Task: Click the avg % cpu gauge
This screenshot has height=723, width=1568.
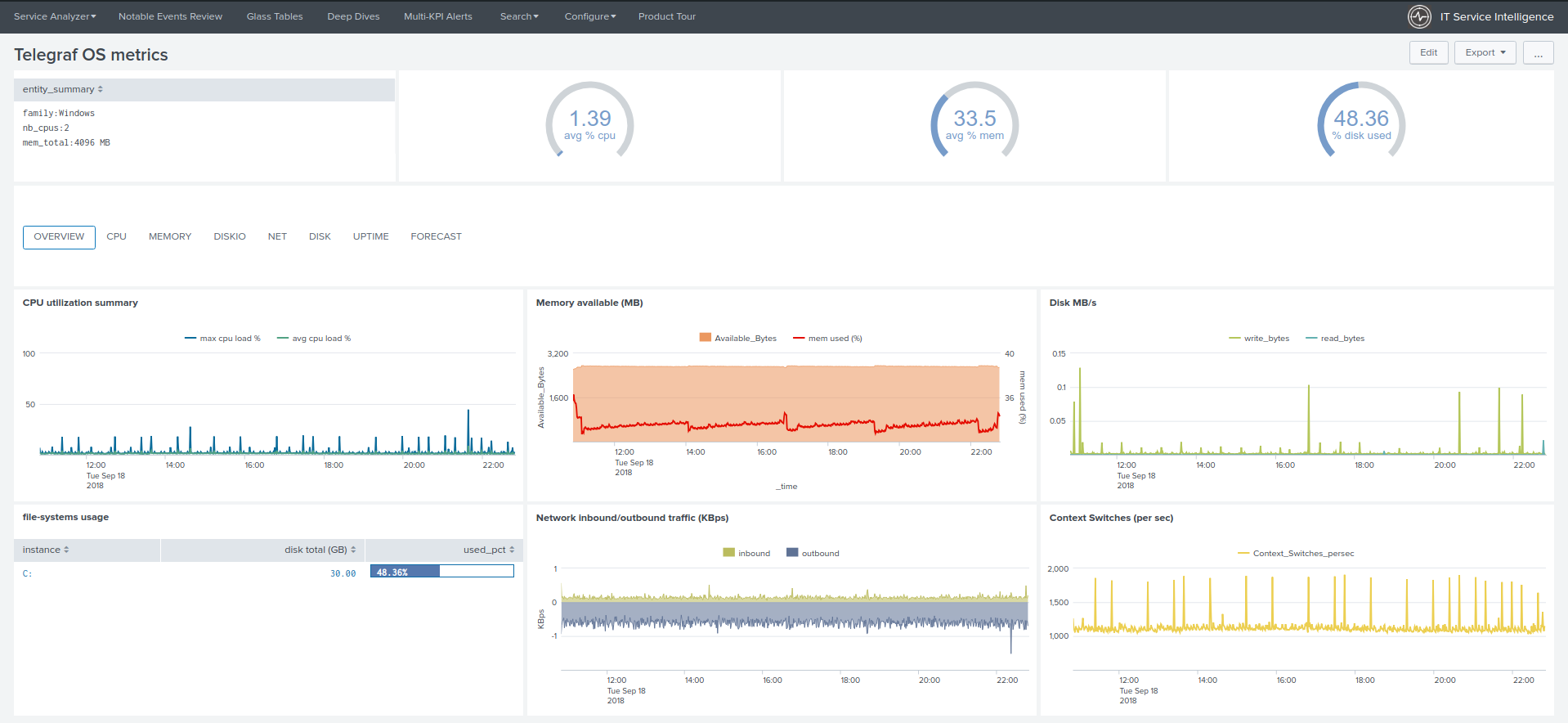Action: [589, 120]
